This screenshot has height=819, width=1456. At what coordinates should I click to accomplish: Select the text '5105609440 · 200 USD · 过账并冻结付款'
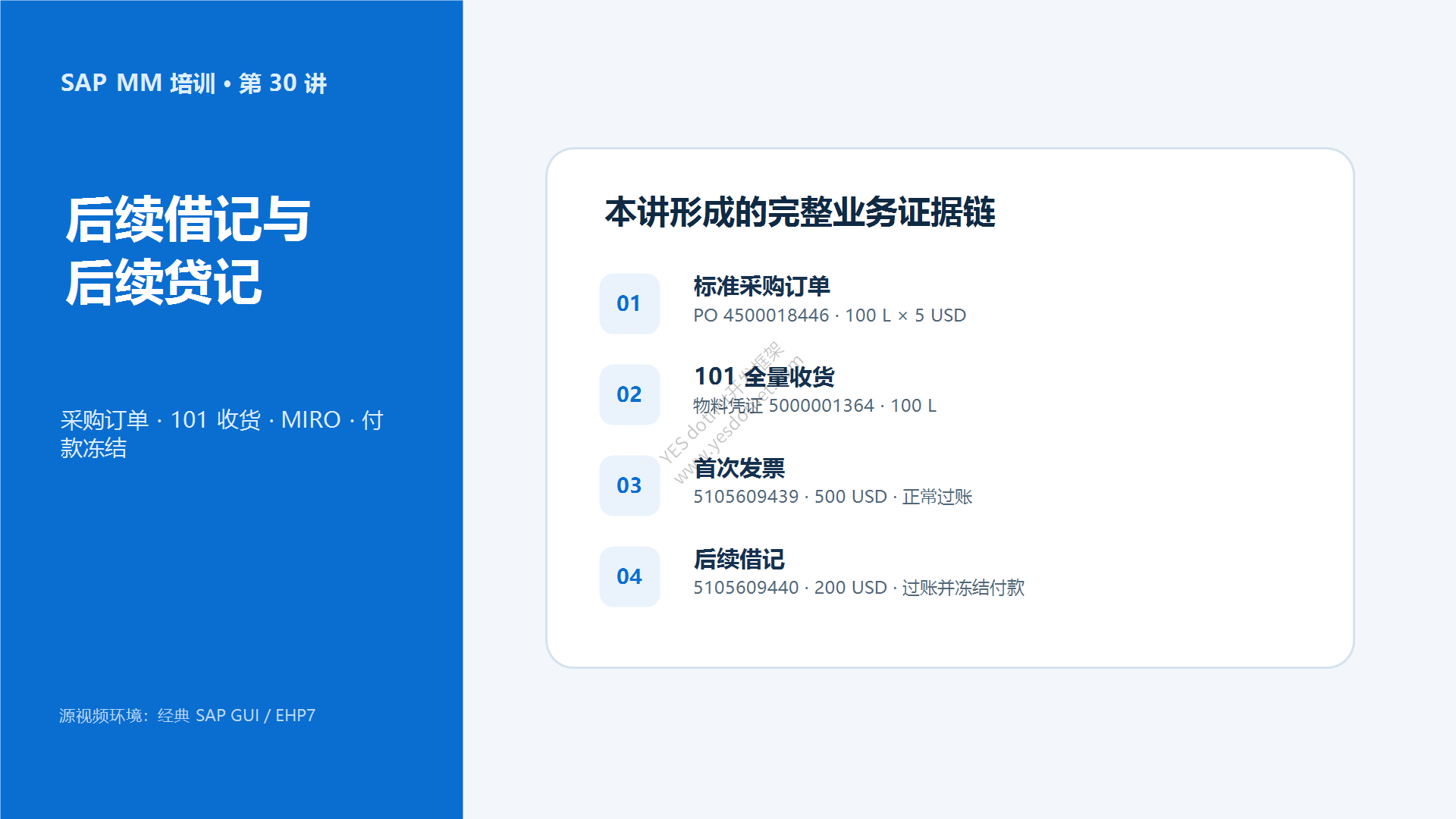[858, 588]
